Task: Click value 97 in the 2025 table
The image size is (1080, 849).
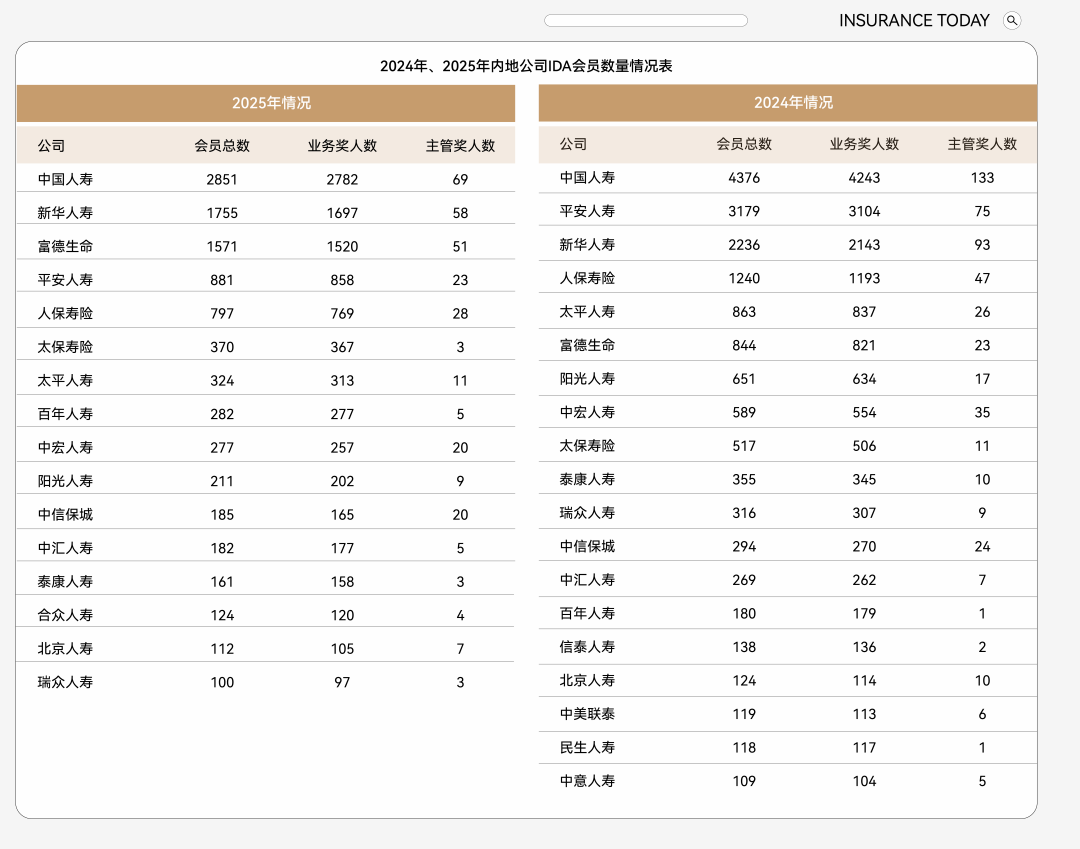Action: coord(342,682)
